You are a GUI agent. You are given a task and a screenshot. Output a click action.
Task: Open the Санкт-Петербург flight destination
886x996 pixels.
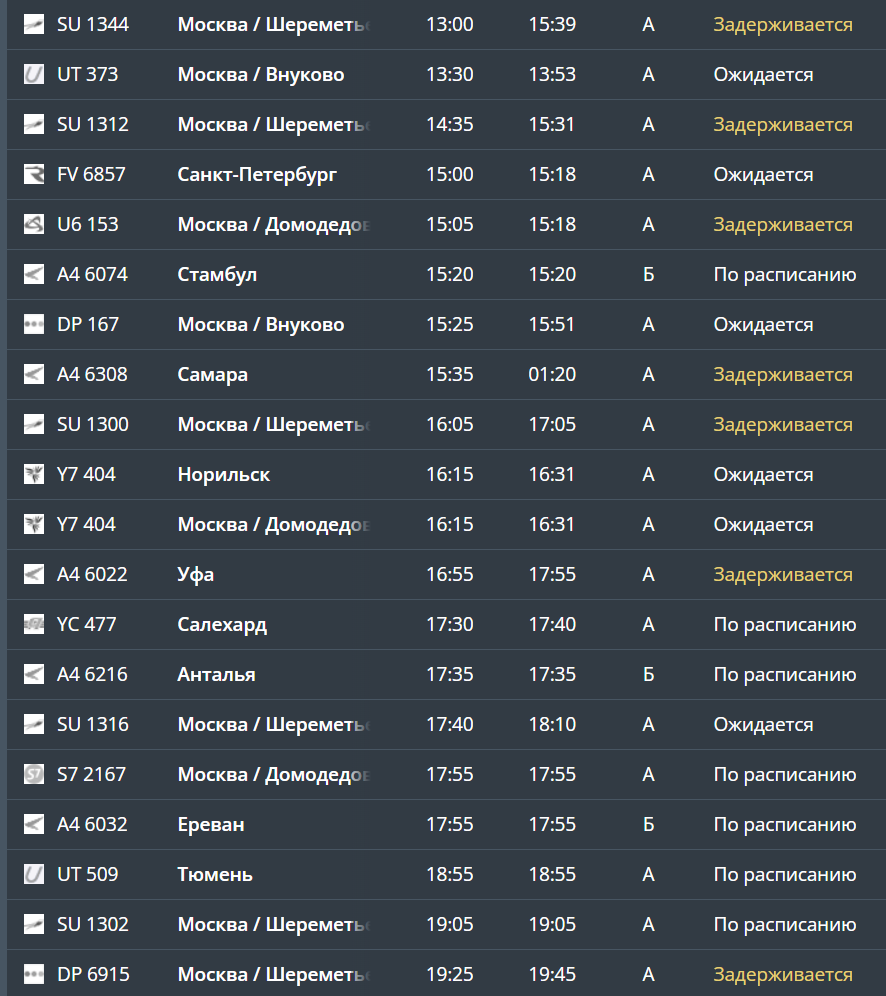pyautogui.click(x=257, y=175)
